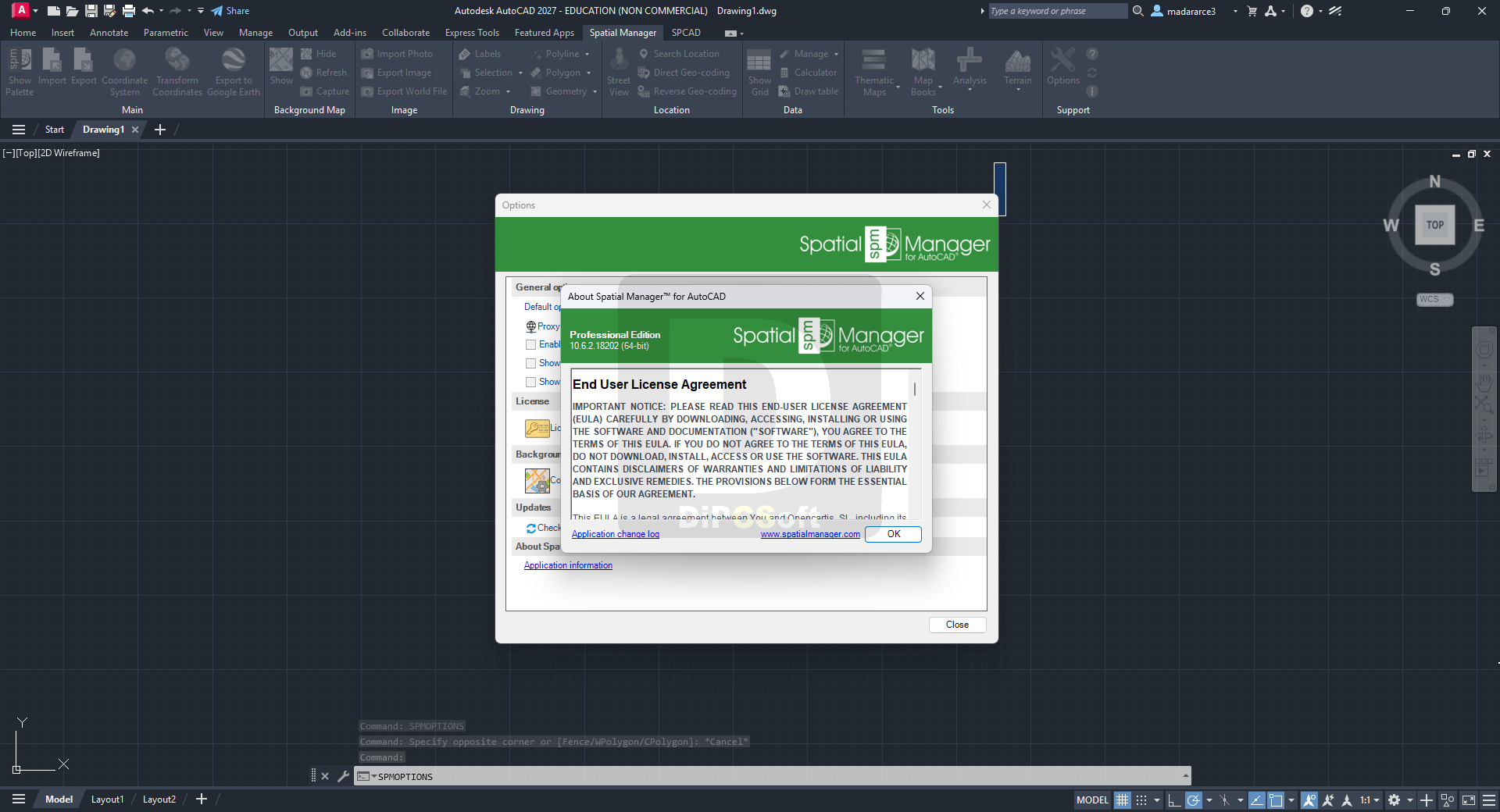
Task: Toggle 2D Object Snap in status bar
Action: click(x=1276, y=800)
